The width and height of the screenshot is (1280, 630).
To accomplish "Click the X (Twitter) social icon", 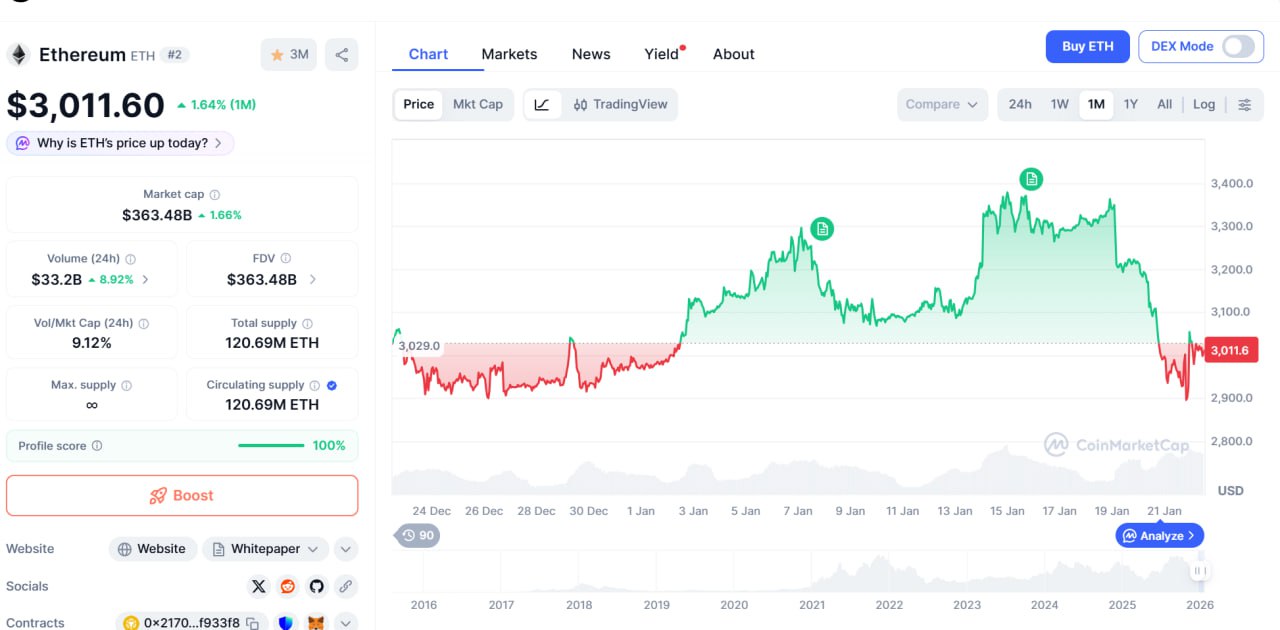I will coord(259,586).
